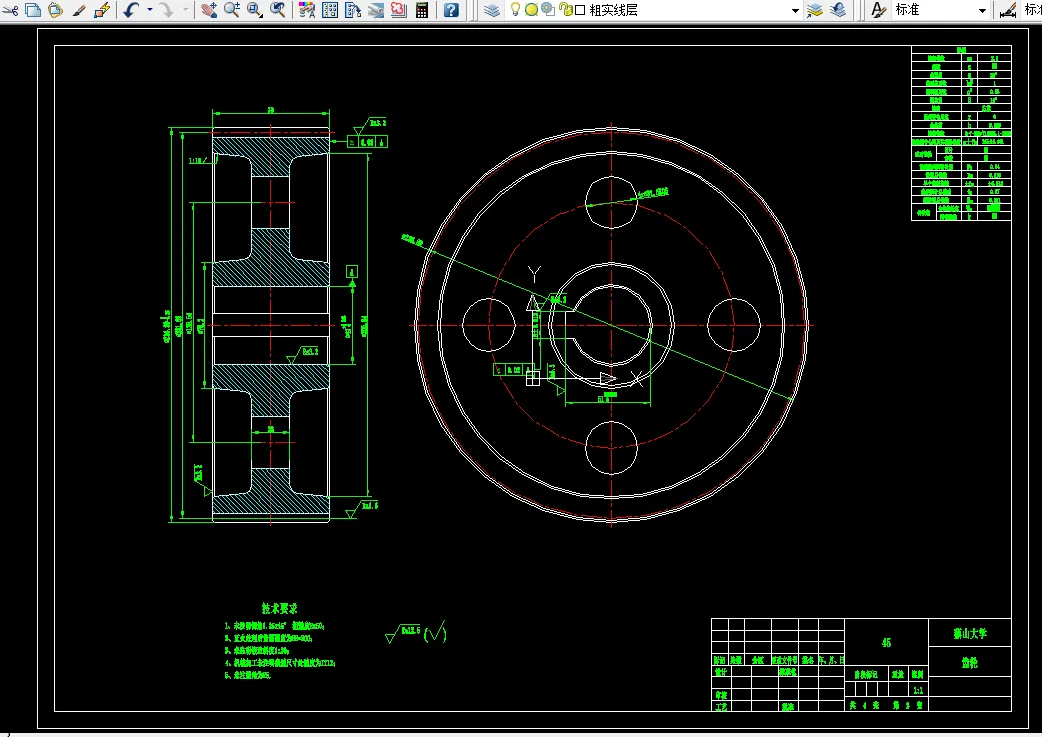Undo the last action

pyautogui.click(x=131, y=10)
